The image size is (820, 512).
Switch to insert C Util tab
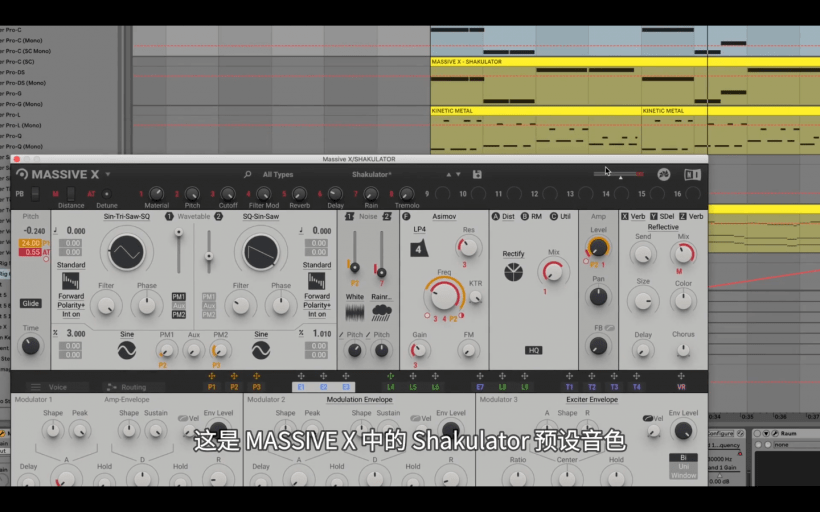pyautogui.click(x=560, y=217)
